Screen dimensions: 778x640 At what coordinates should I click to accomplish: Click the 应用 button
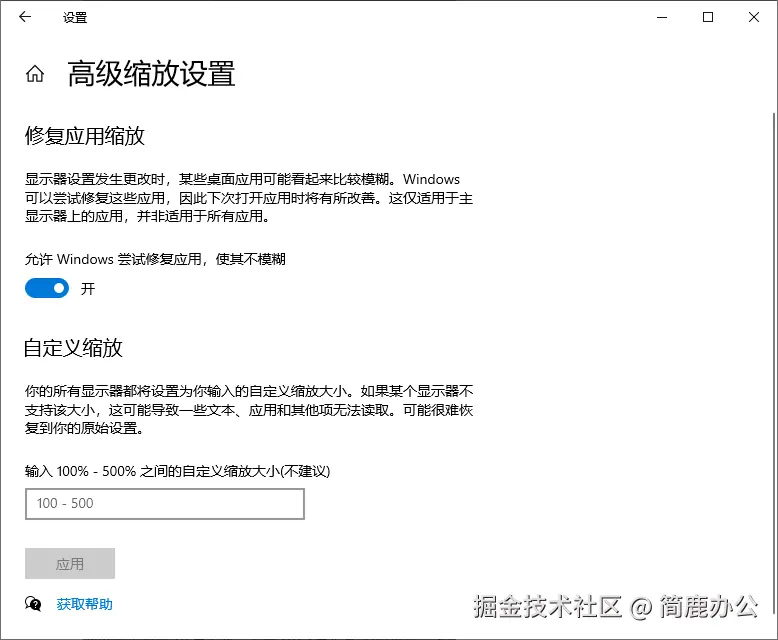[x=70, y=564]
